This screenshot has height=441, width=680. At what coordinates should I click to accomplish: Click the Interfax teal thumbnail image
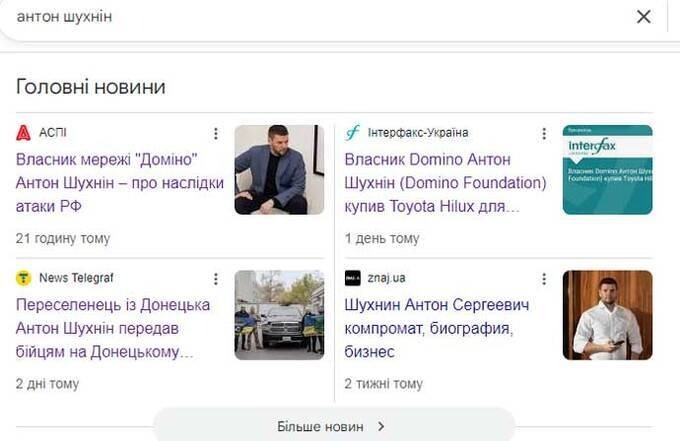pos(607,169)
